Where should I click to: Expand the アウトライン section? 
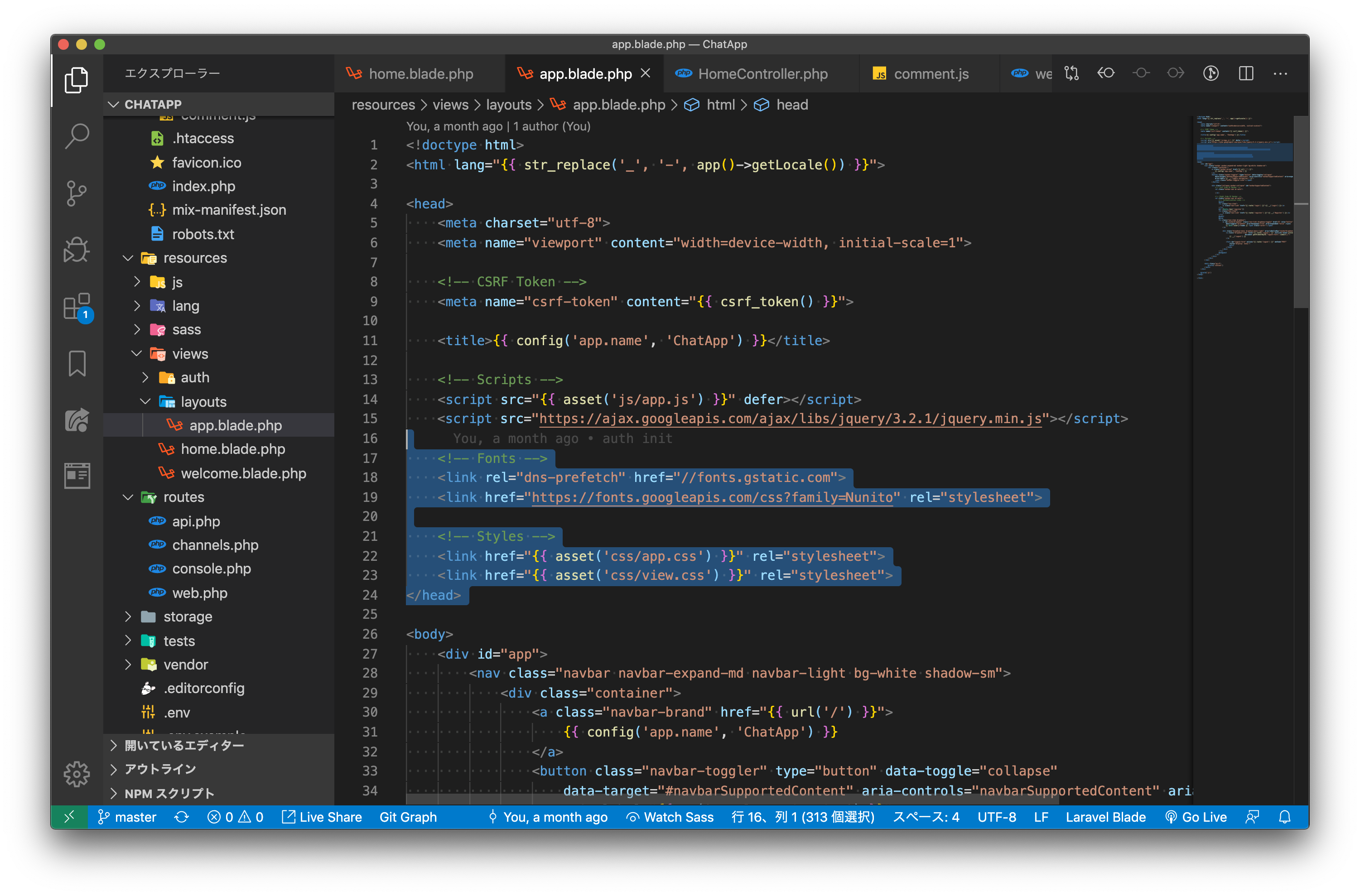point(219,770)
